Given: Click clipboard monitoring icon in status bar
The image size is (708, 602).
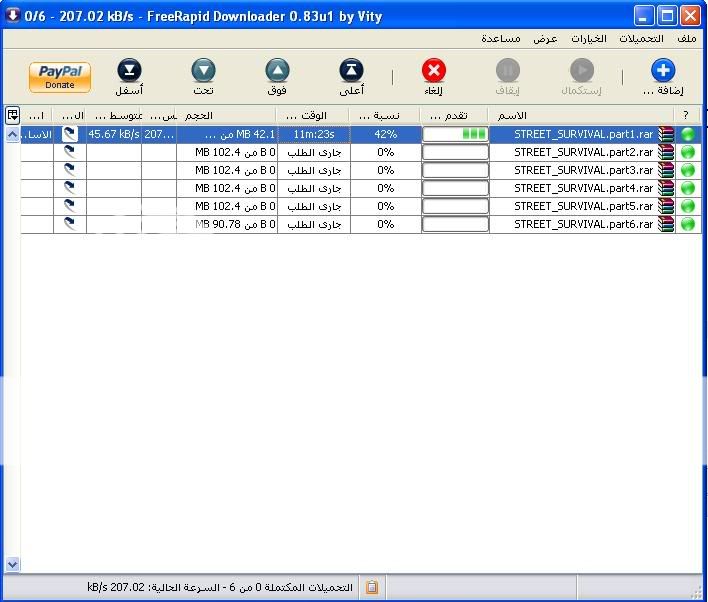Looking at the screenshot, I should (372, 587).
